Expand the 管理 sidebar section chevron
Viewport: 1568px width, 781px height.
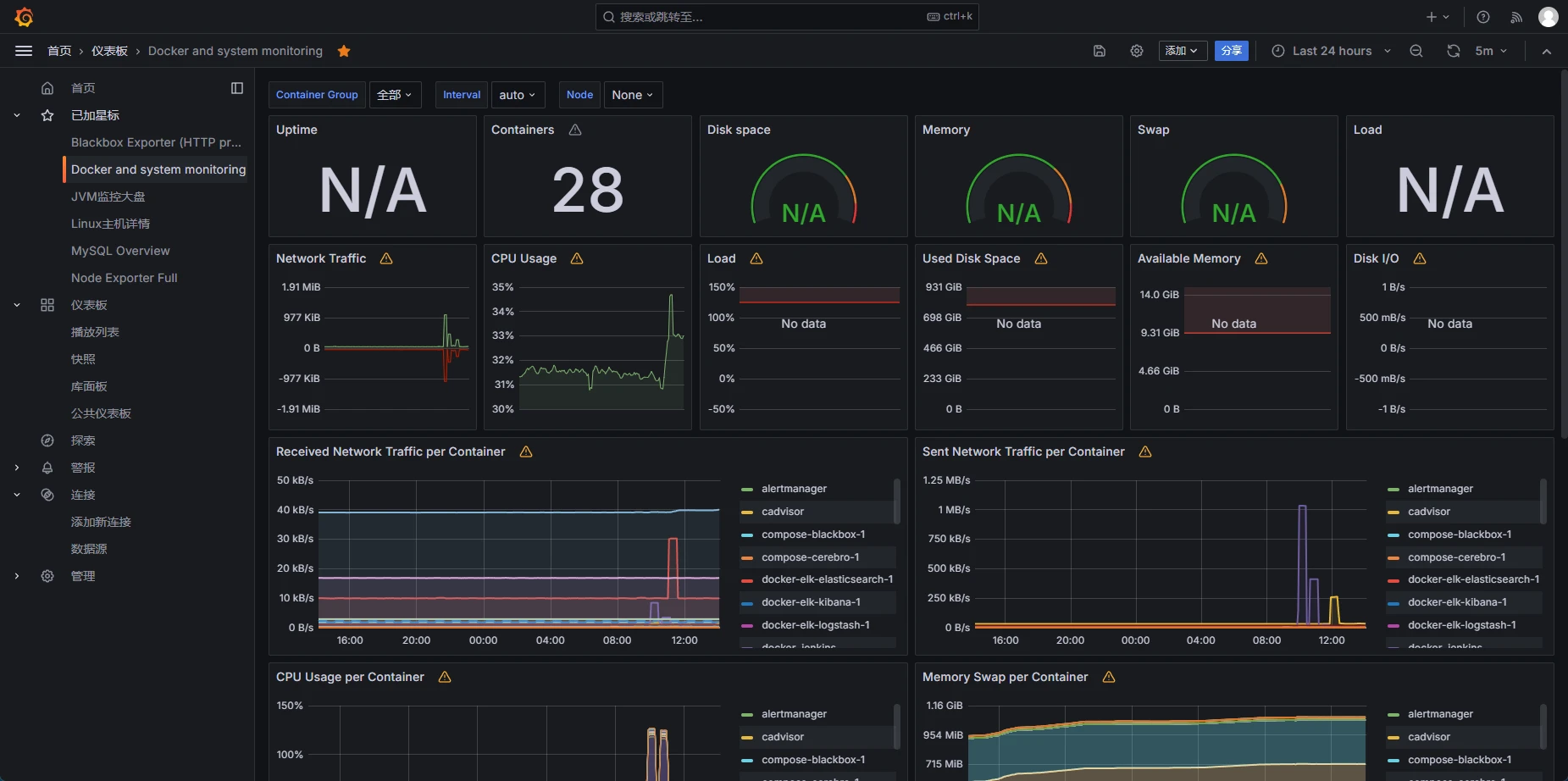click(17, 576)
